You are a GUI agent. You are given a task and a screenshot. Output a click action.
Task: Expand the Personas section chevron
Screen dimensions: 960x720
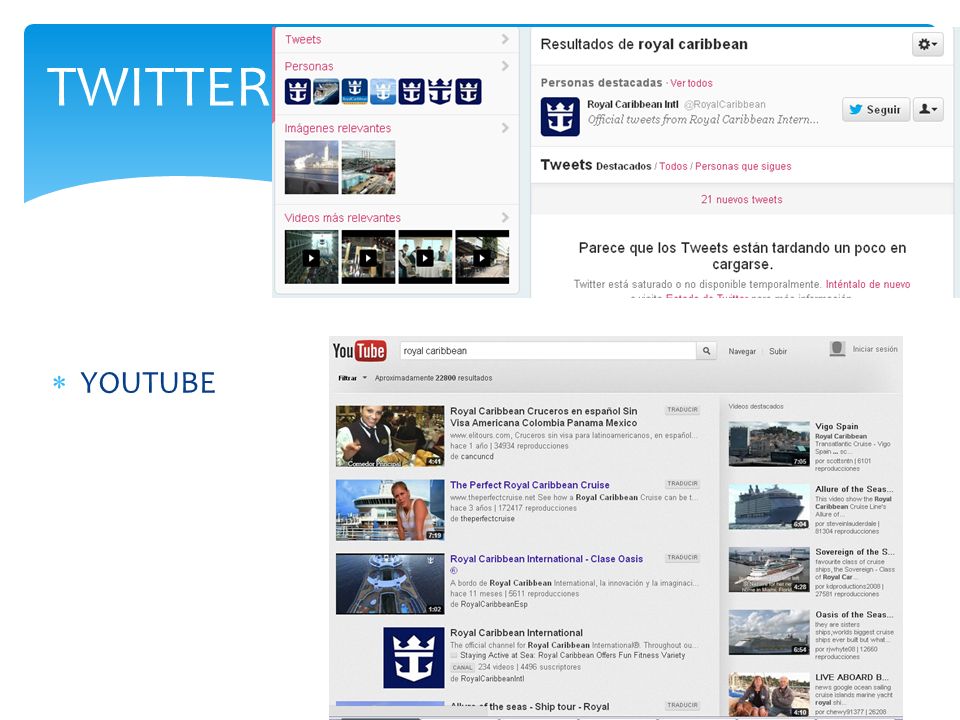coord(505,66)
